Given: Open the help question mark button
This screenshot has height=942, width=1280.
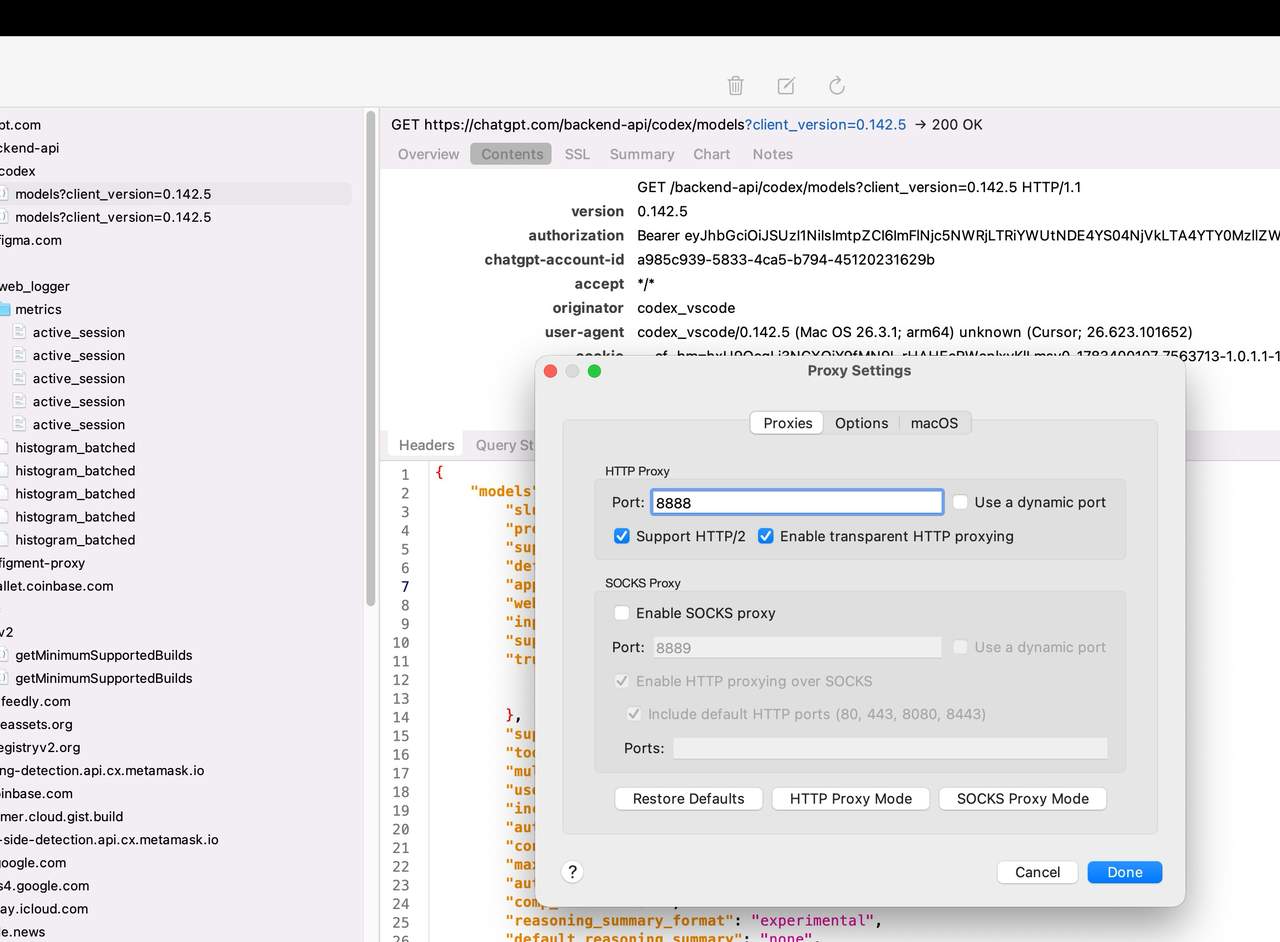Looking at the screenshot, I should [x=572, y=872].
